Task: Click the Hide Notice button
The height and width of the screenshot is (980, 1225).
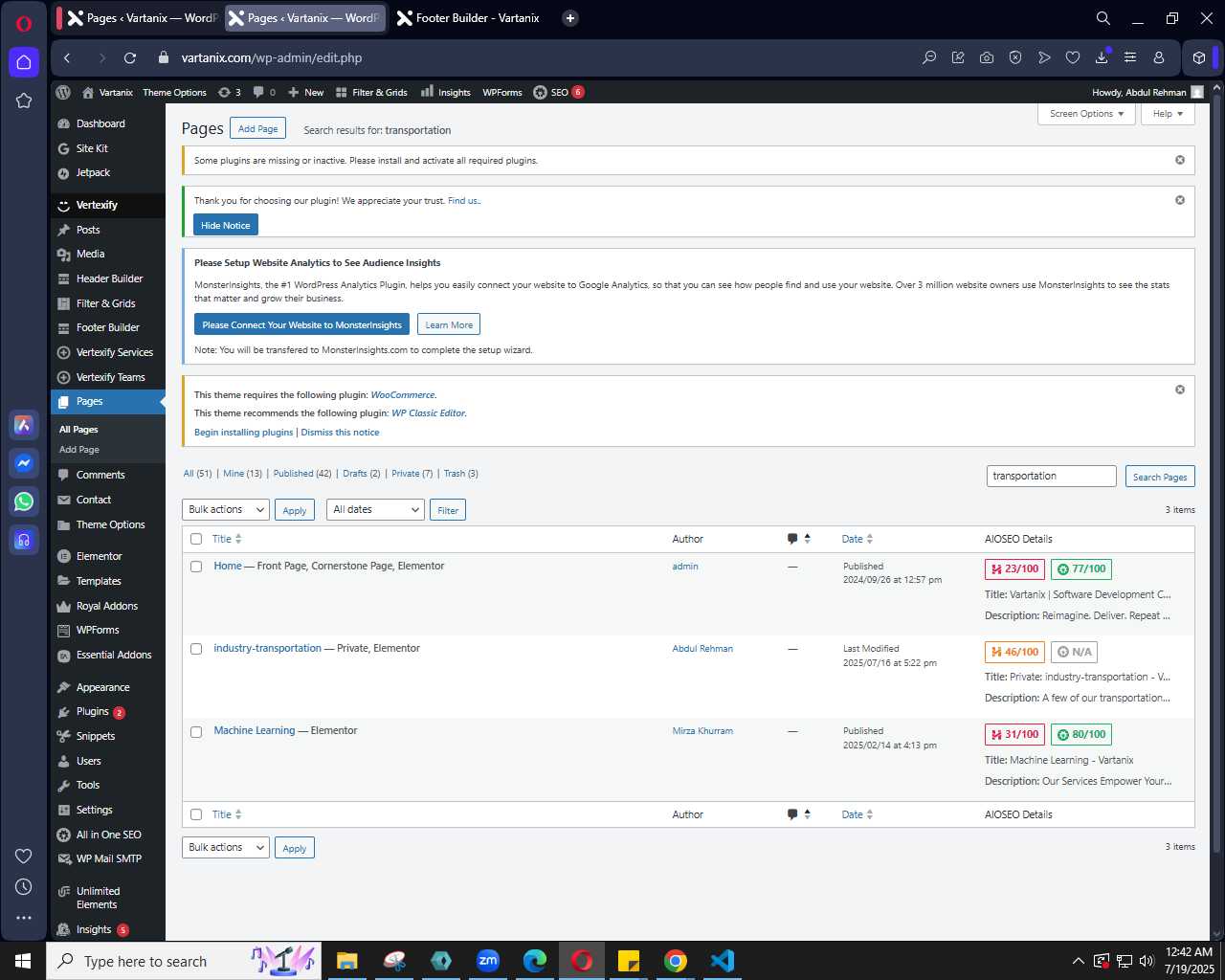Action: tap(226, 225)
